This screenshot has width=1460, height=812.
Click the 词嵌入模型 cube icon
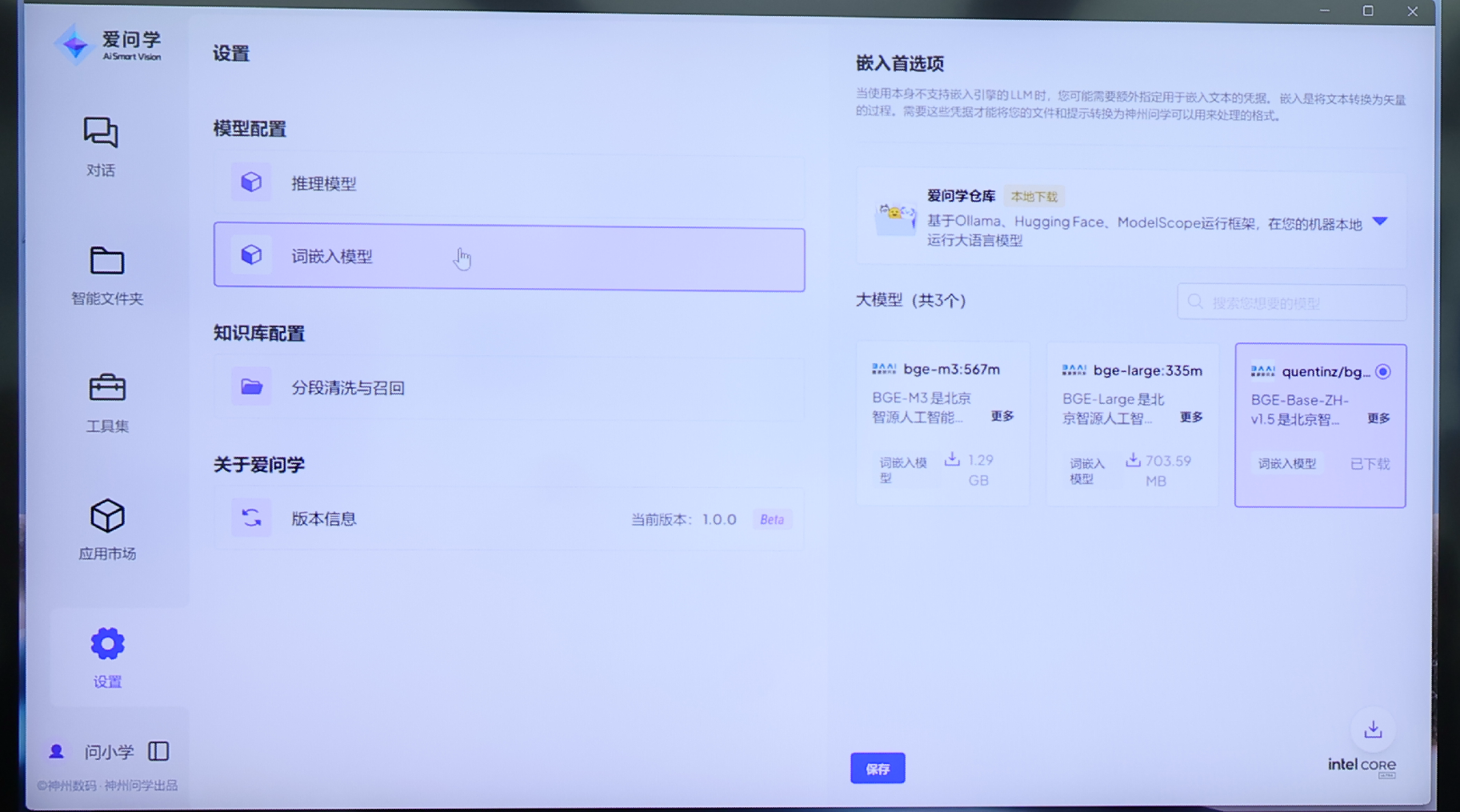click(x=251, y=255)
